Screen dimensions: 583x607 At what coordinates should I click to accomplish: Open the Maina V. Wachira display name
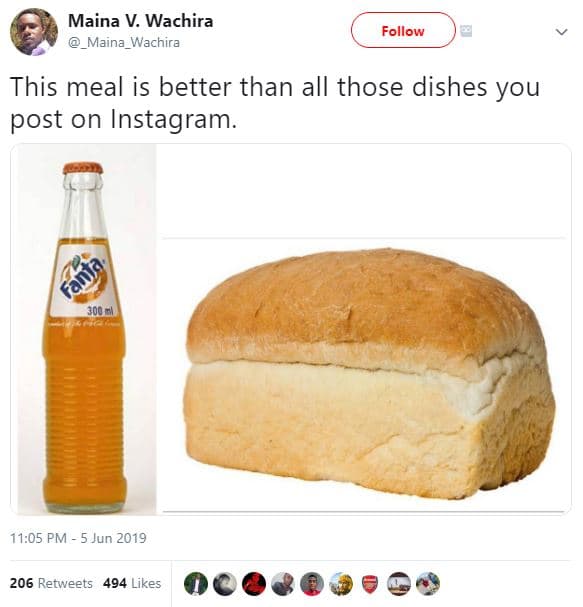141,21
